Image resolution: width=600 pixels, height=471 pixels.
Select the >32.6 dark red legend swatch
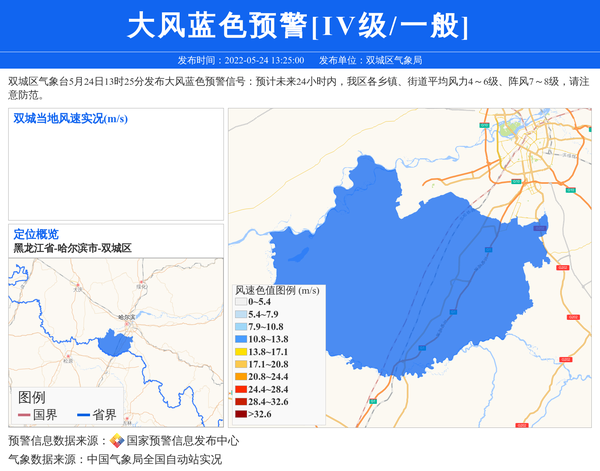pyautogui.click(x=241, y=414)
